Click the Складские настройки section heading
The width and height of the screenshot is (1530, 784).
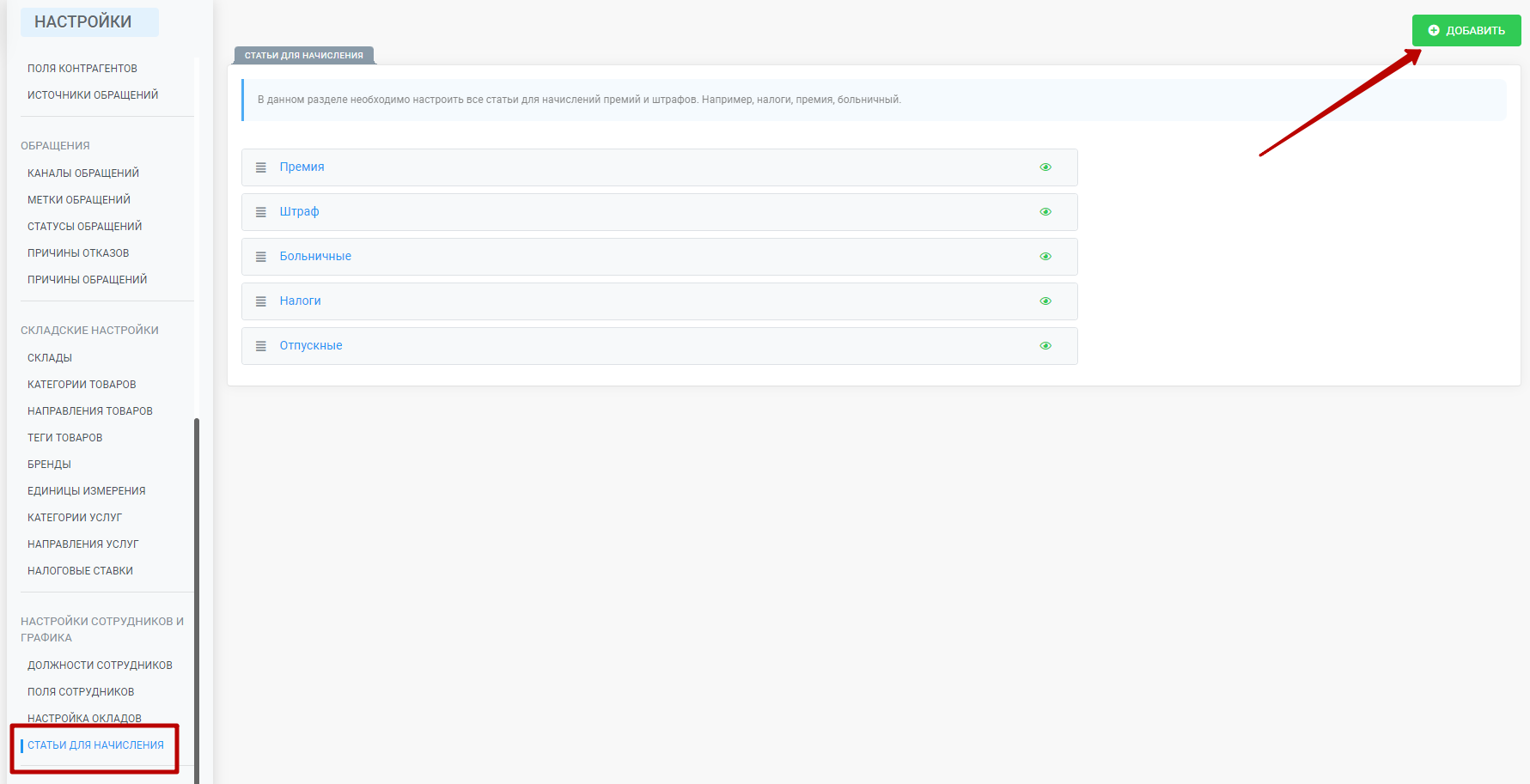point(89,331)
